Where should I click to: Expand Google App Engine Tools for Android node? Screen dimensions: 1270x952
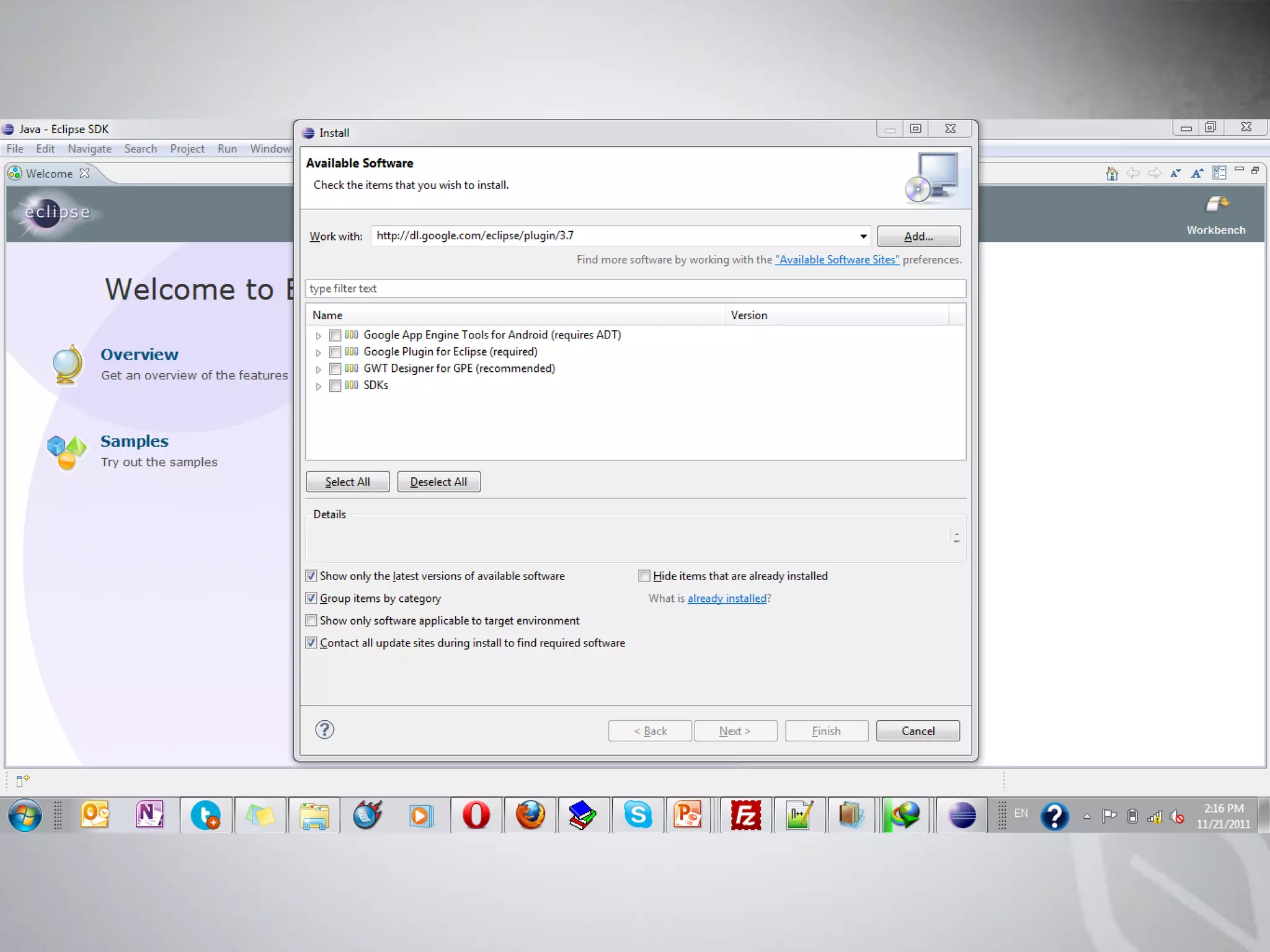[x=318, y=336]
